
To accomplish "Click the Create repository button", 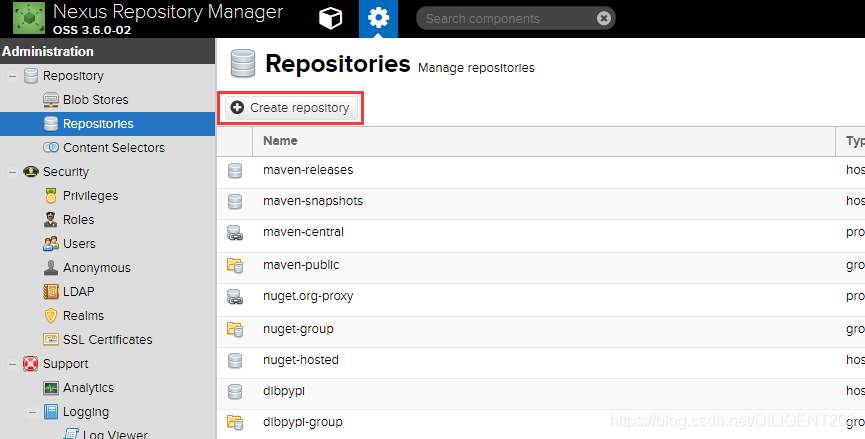I will tap(291, 108).
